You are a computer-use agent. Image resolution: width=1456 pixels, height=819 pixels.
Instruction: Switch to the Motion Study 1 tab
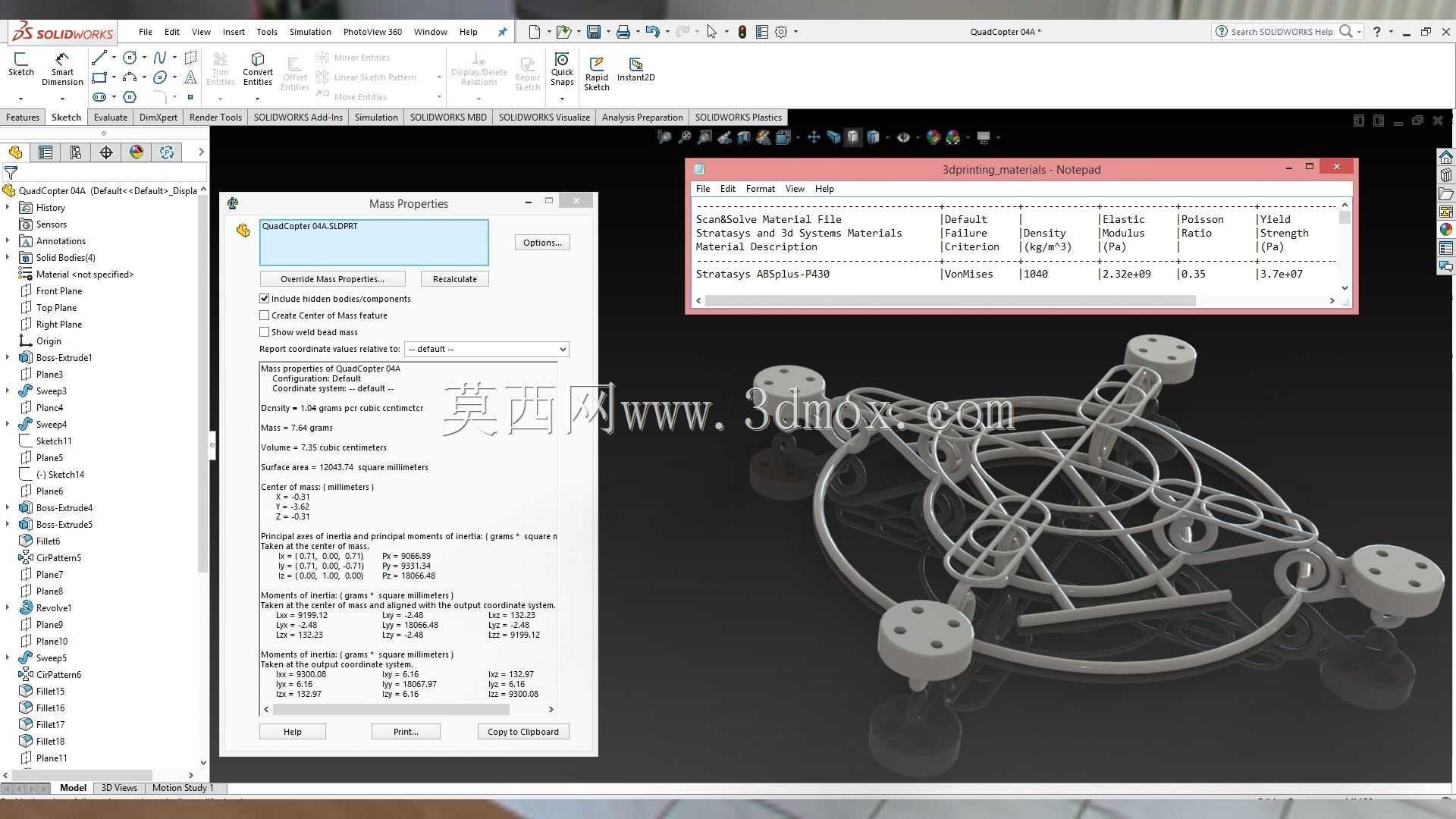(183, 788)
